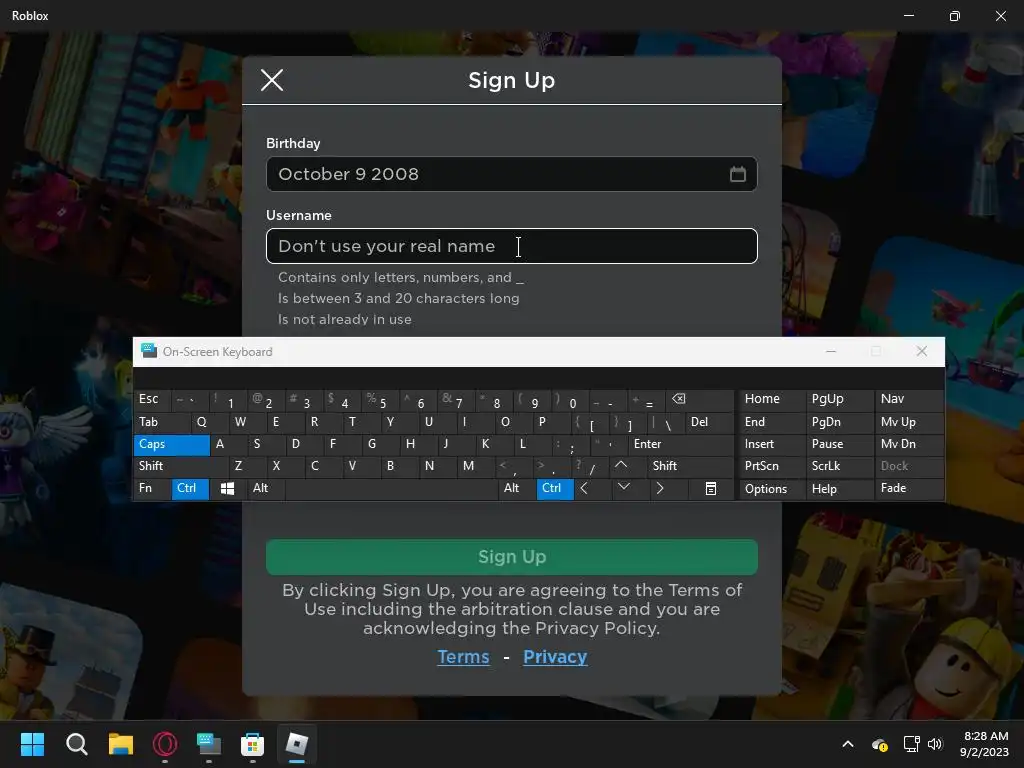1024x768 pixels.
Task: Toggle the left Shift key
Action: (x=181, y=466)
